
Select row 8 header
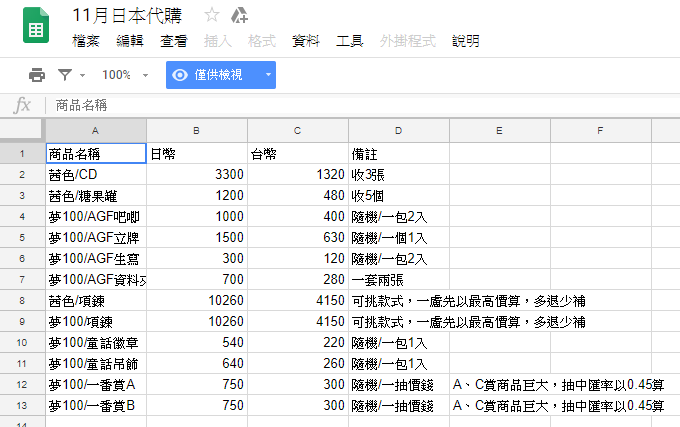click(22, 300)
